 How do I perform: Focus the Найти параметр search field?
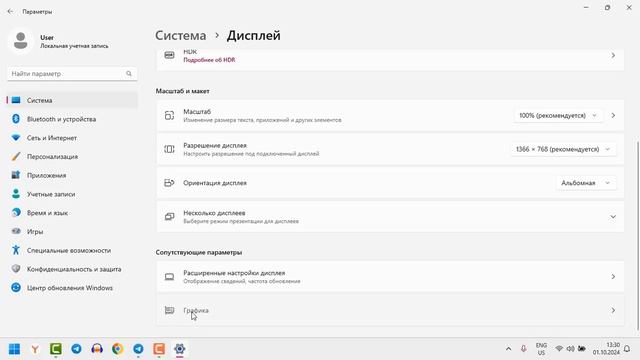point(72,73)
